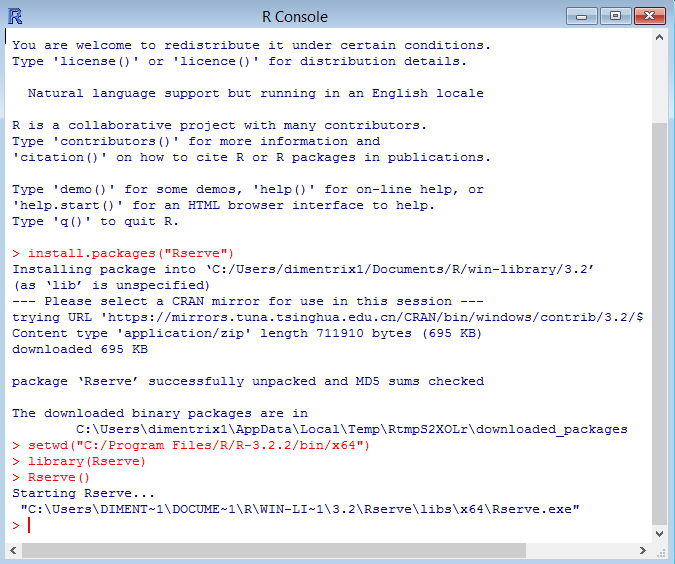This screenshot has width=675, height=564.
Task: Click the Rserve() command line
Action: tap(51, 477)
